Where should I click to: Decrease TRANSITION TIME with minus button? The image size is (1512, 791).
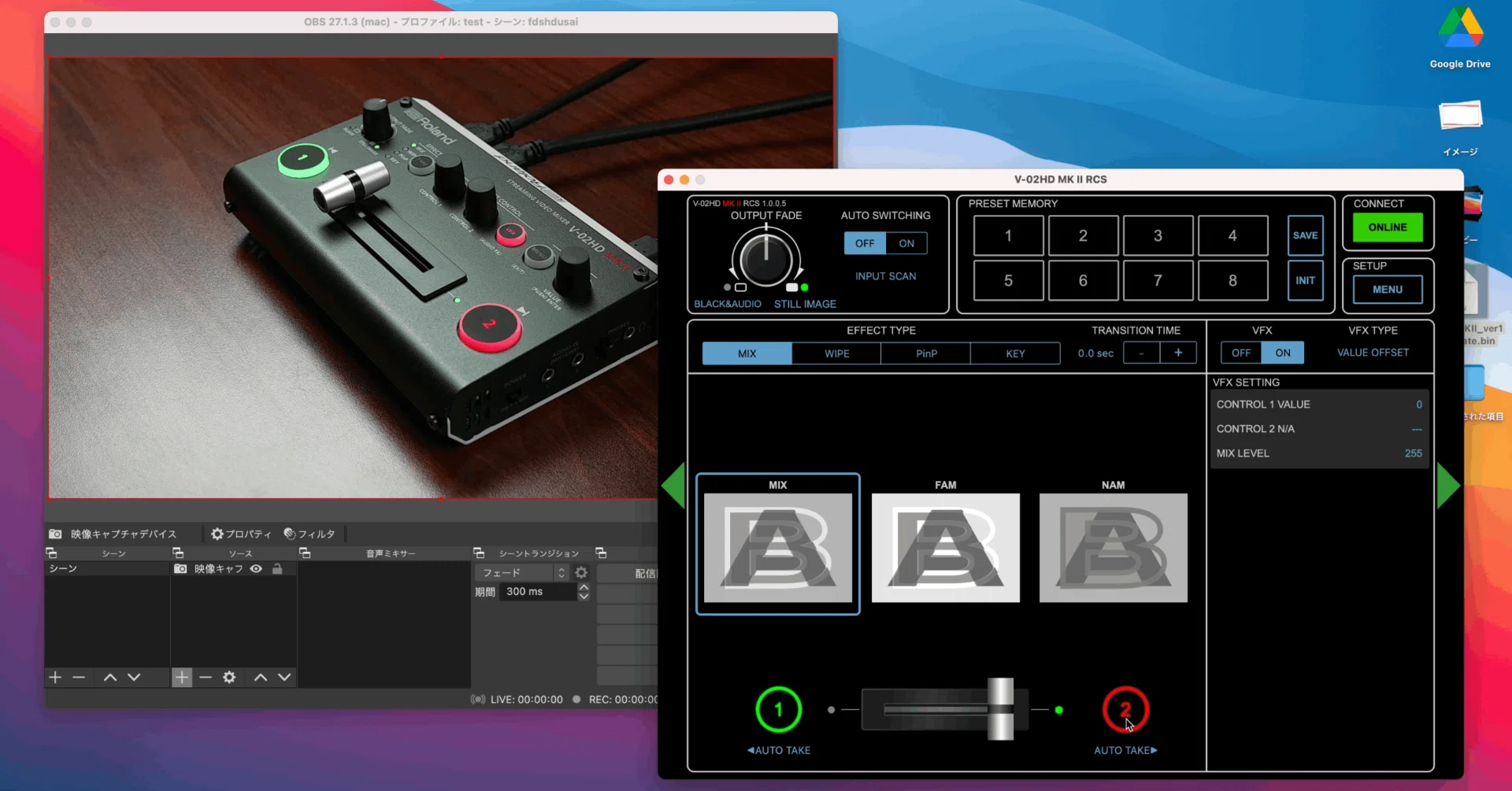[x=1141, y=353]
